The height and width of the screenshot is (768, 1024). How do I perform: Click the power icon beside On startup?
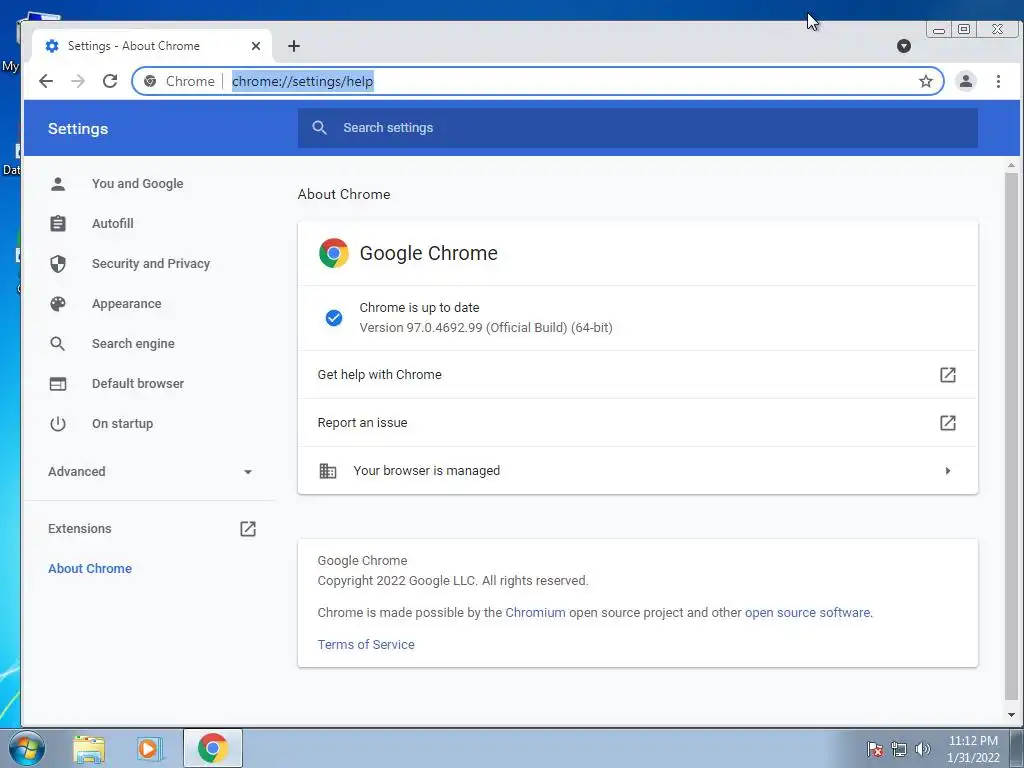57,423
